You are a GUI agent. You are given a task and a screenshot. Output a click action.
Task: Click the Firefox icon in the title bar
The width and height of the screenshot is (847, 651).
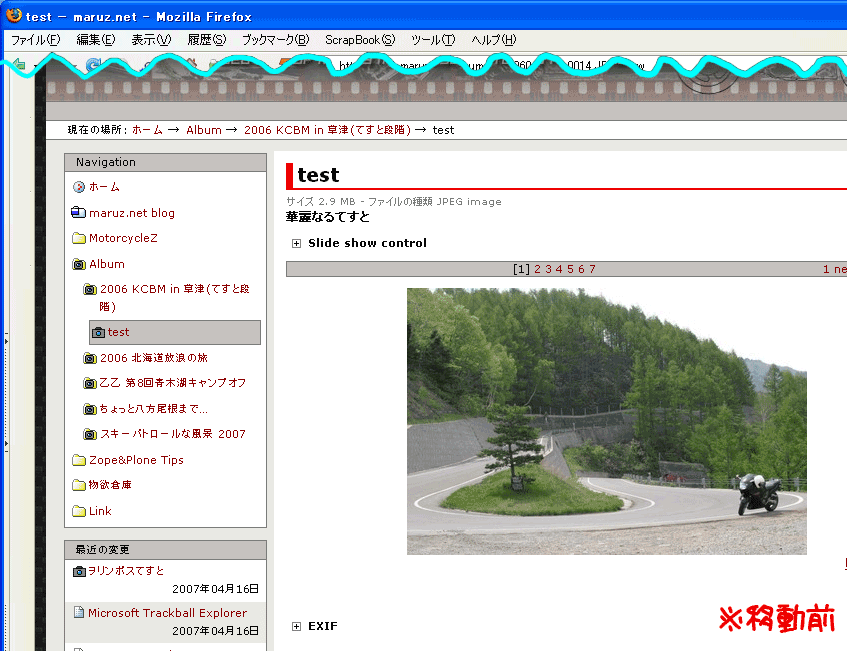click(x=14, y=16)
